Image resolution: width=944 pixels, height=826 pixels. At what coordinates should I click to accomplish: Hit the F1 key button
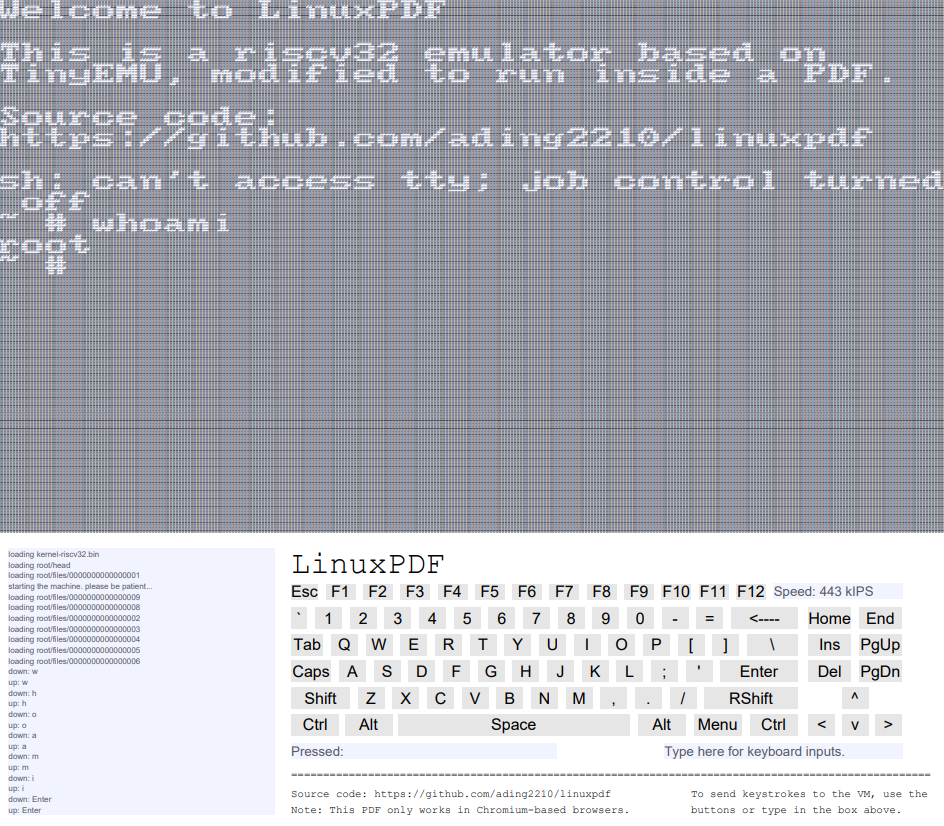pyautogui.click(x=340, y=592)
